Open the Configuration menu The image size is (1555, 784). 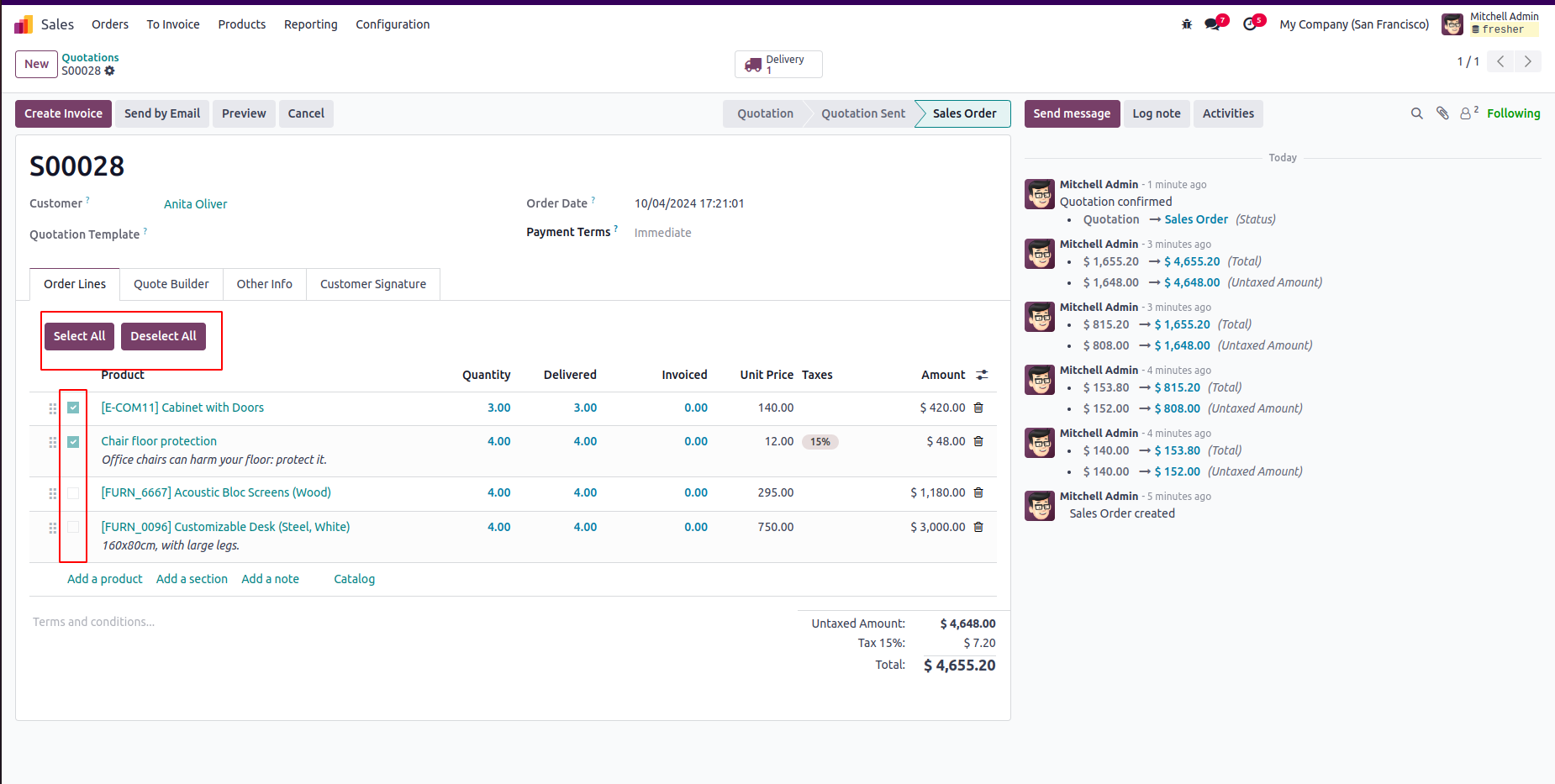(x=393, y=24)
